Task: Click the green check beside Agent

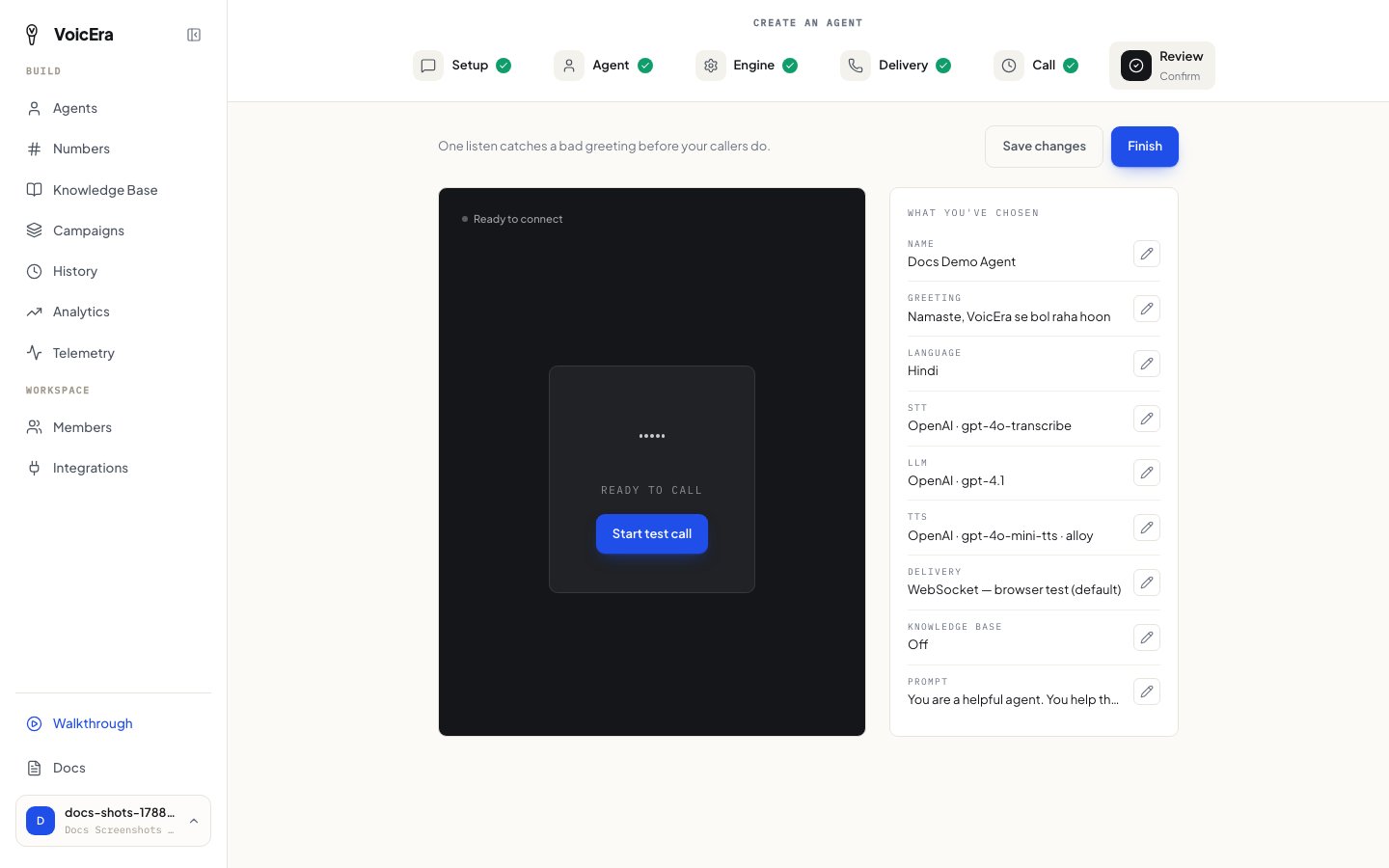Action: point(645,66)
